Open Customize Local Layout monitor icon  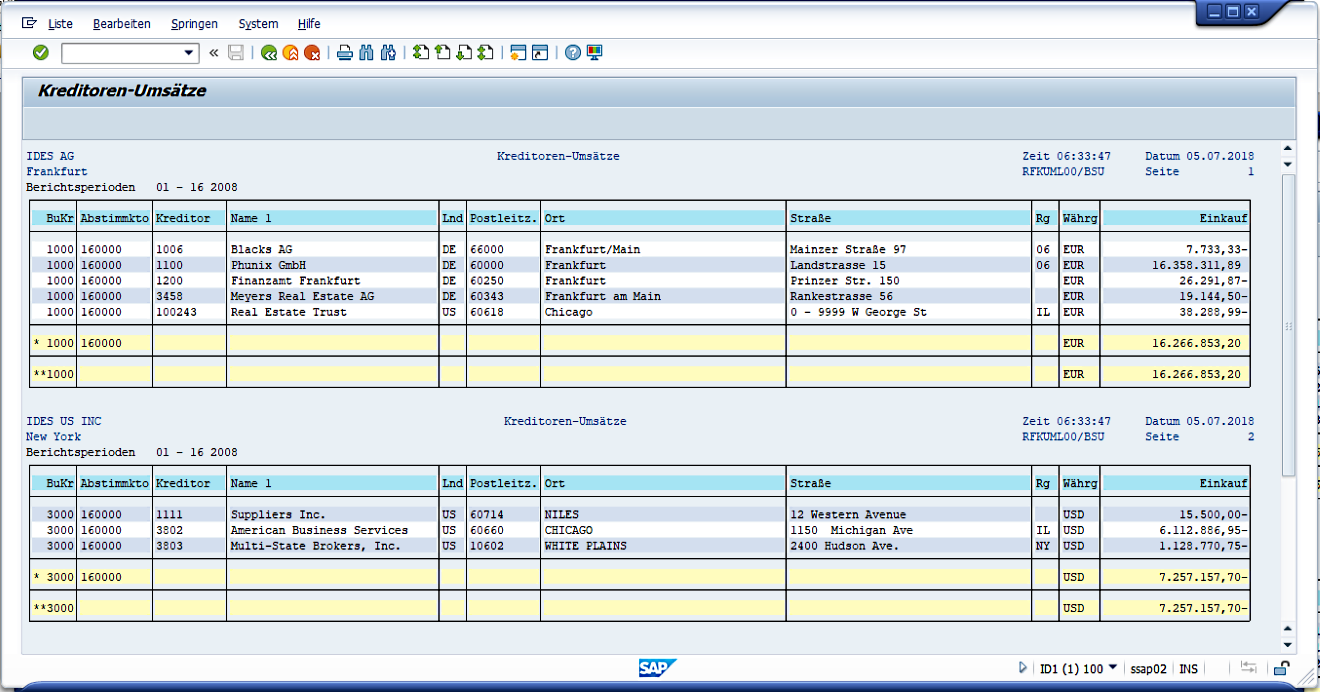(595, 53)
